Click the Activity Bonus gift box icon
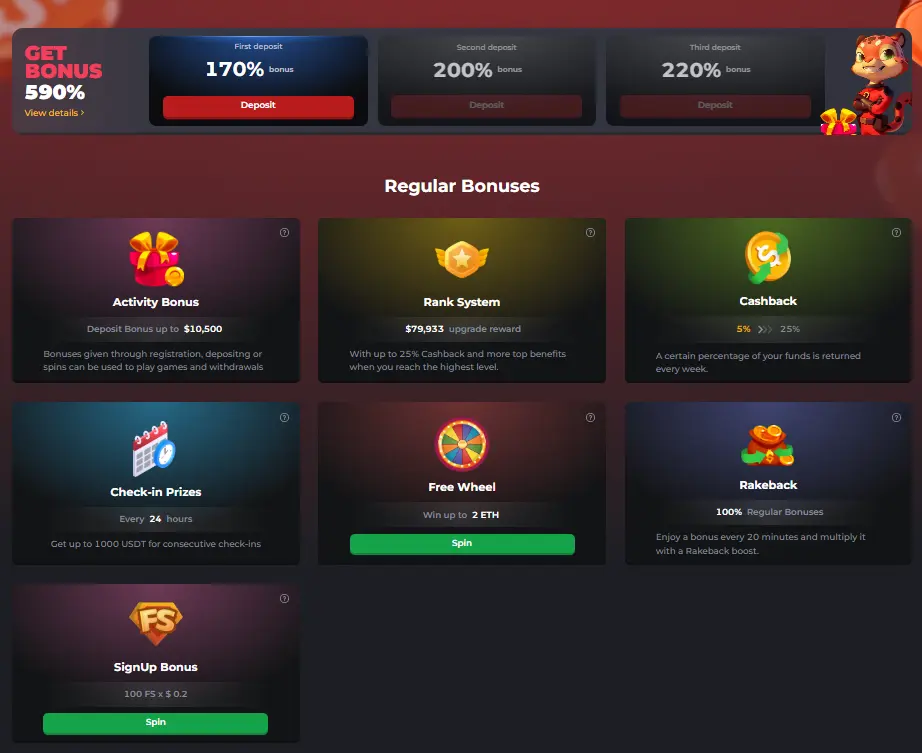Viewport: 922px width, 753px height. tap(156, 259)
